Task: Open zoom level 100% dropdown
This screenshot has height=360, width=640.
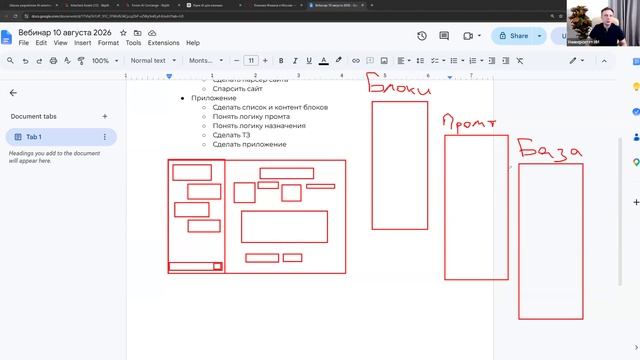Action: point(104,61)
